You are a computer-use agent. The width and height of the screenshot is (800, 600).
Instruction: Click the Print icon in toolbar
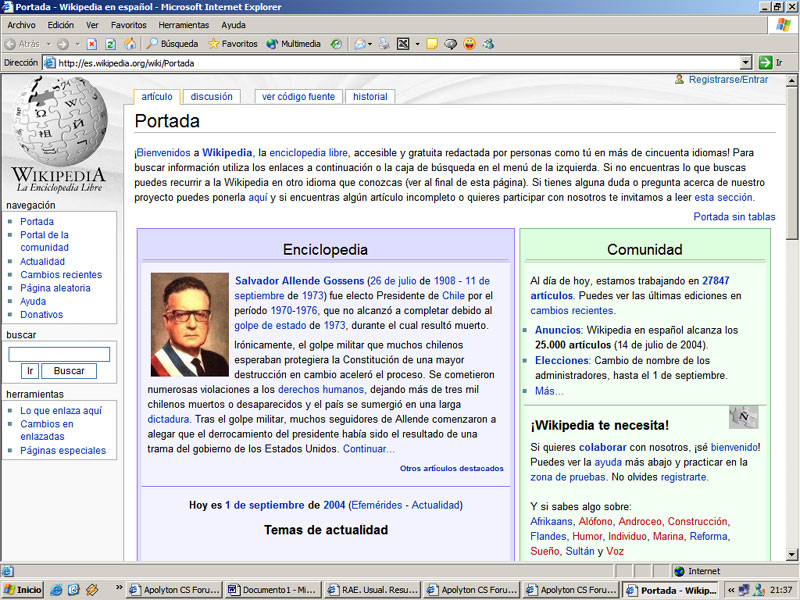click(x=384, y=44)
